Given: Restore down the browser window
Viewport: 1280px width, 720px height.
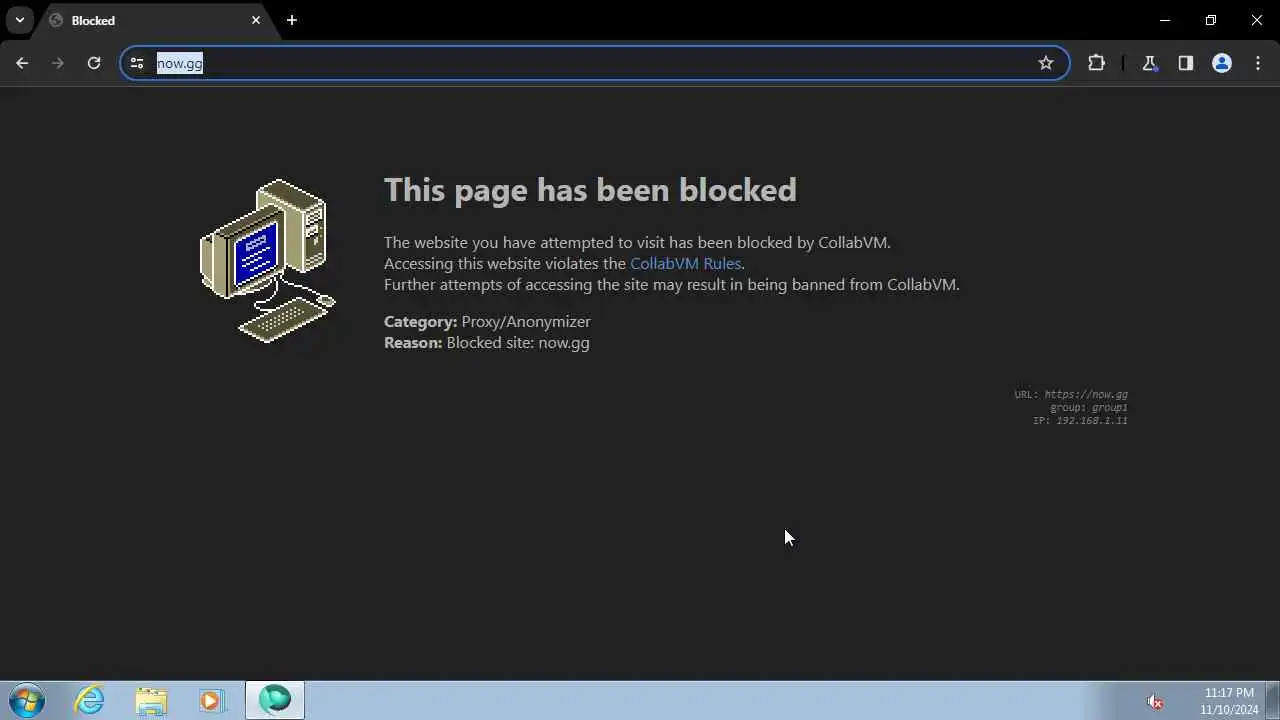Looking at the screenshot, I should click(1211, 20).
